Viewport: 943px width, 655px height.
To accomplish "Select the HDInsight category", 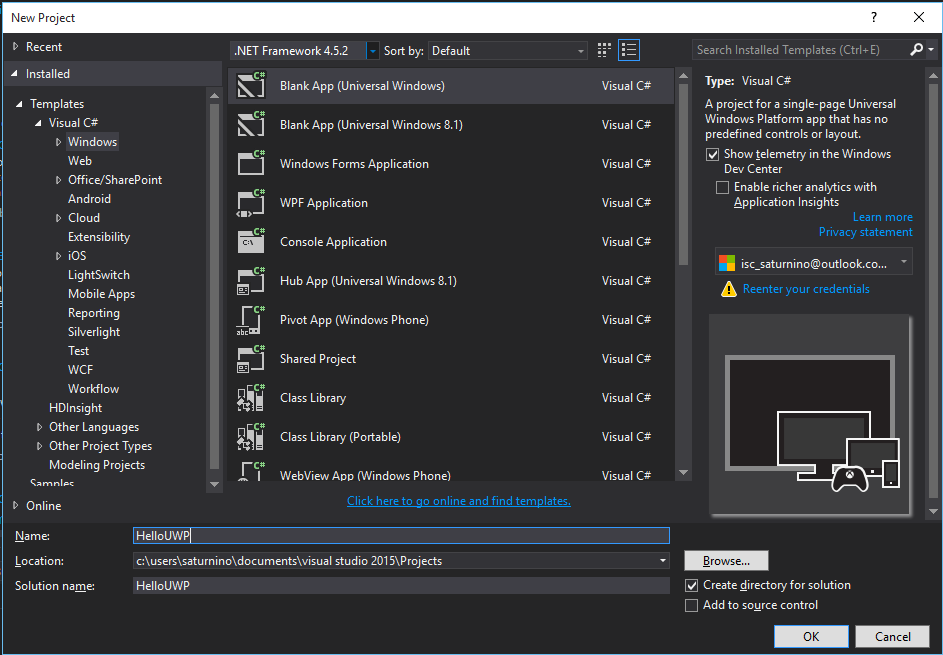I will 75,408.
